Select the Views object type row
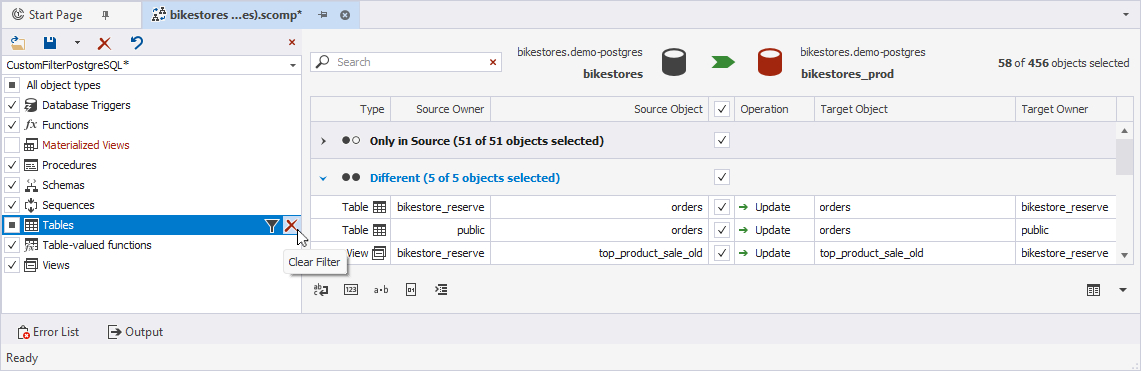This screenshot has height=371, width=1141. coord(151,266)
